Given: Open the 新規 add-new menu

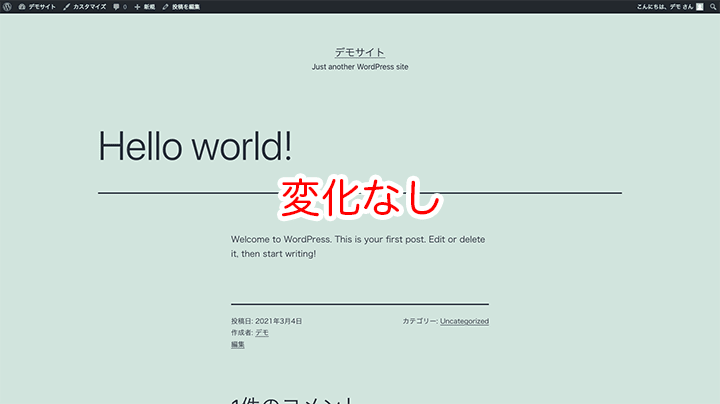Looking at the screenshot, I should click(x=145, y=6).
